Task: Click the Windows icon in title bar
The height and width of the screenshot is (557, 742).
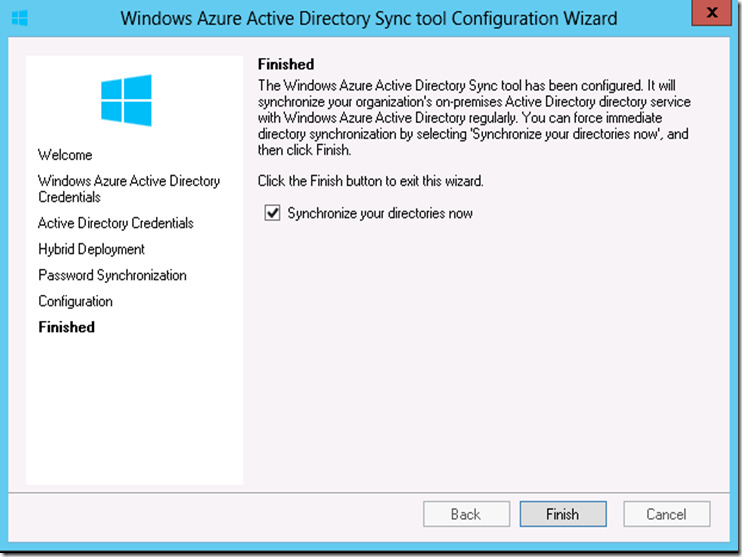Action: 19,18
